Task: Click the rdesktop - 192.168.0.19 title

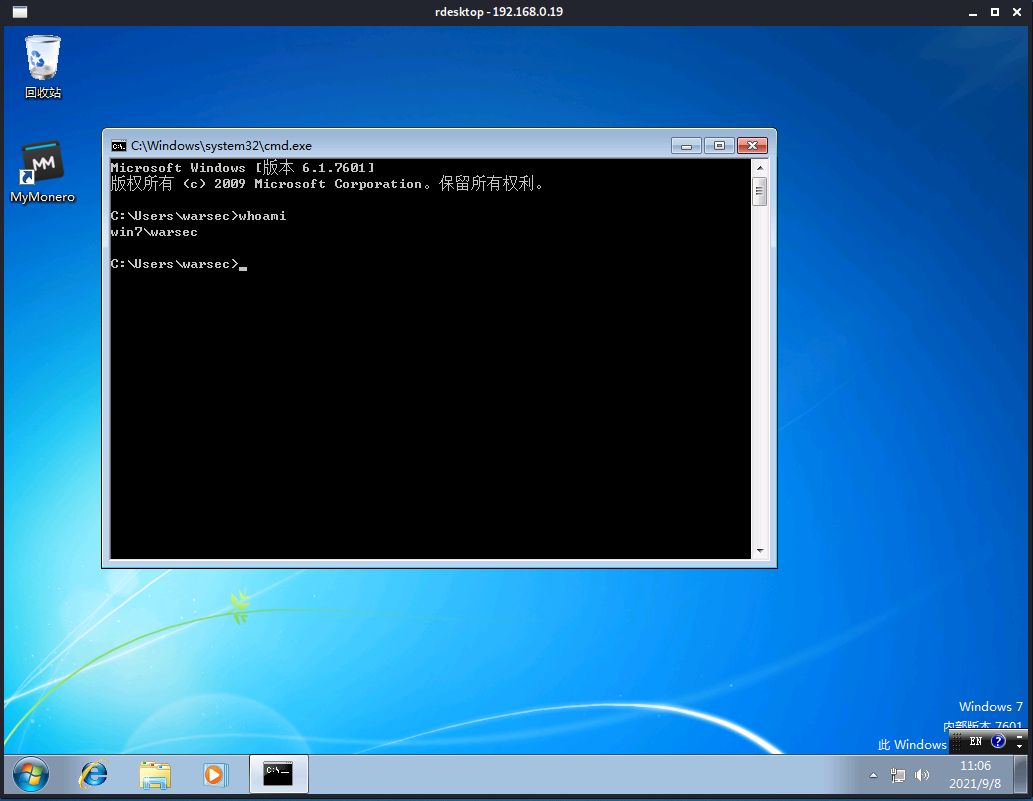Action: point(499,12)
